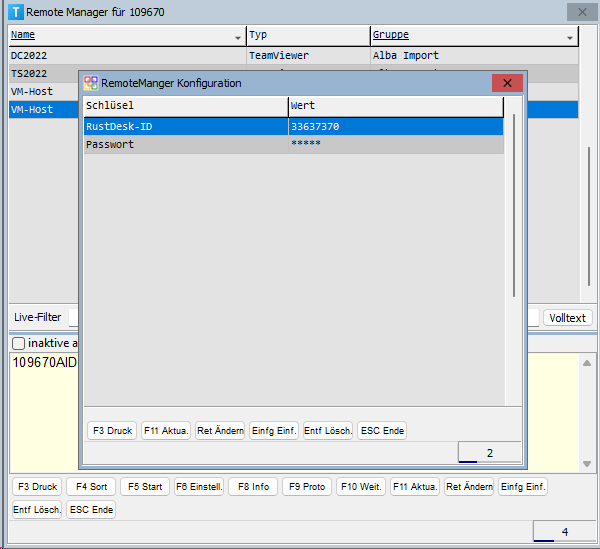Screen dimensions: 600x549
Task: Click the Konfiguration list vertical scrollbar
Action: tap(514, 205)
